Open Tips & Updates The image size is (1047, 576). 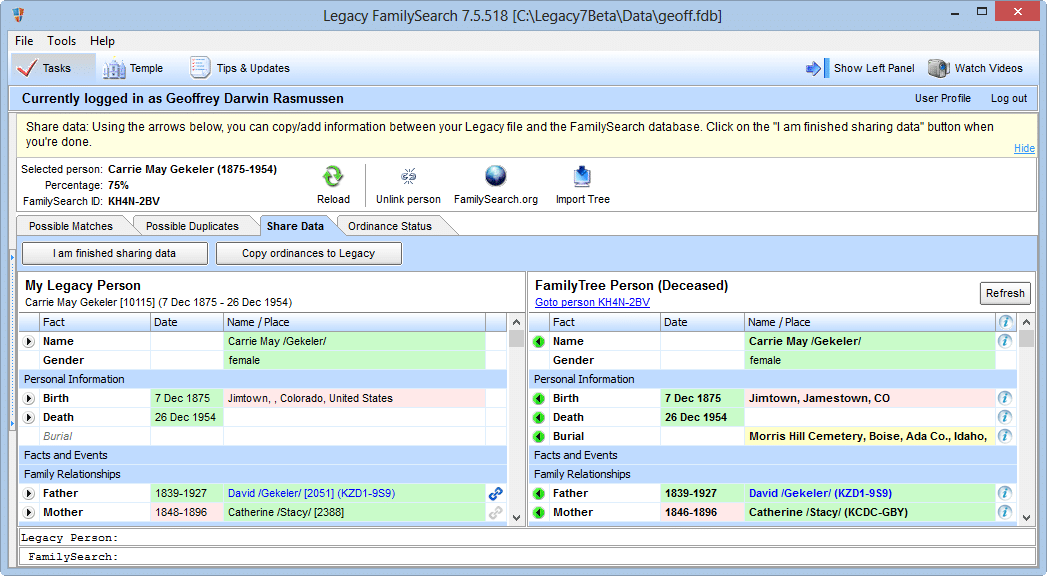240,68
